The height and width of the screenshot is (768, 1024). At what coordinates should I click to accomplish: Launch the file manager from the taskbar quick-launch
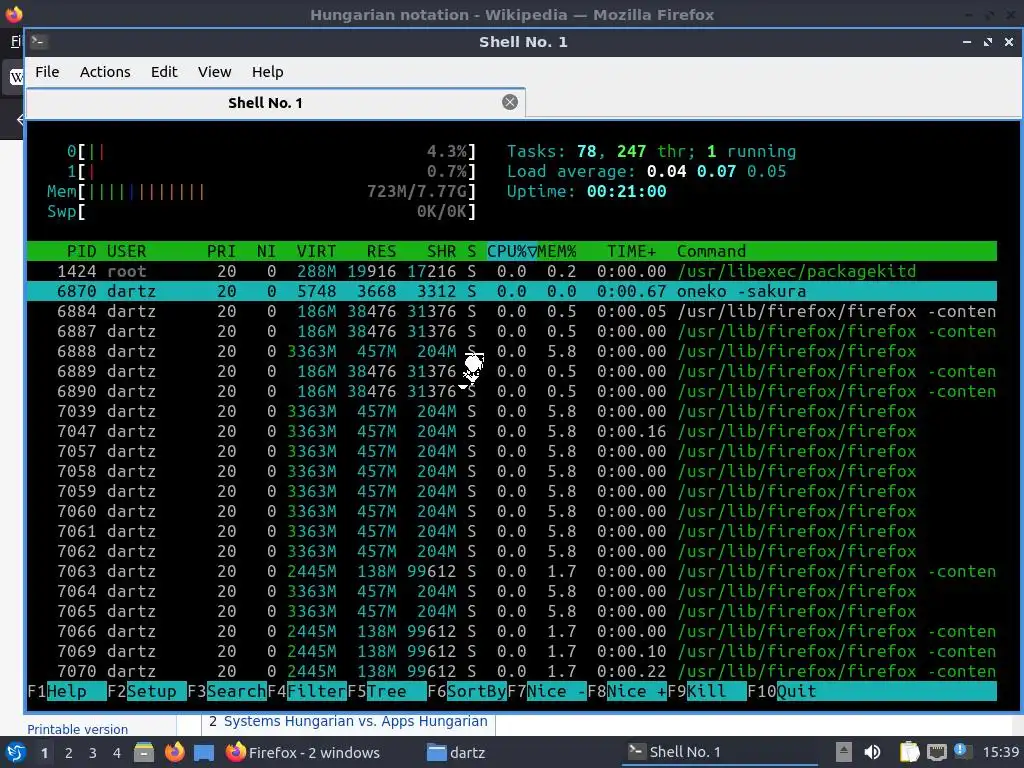pyautogui.click(x=144, y=752)
